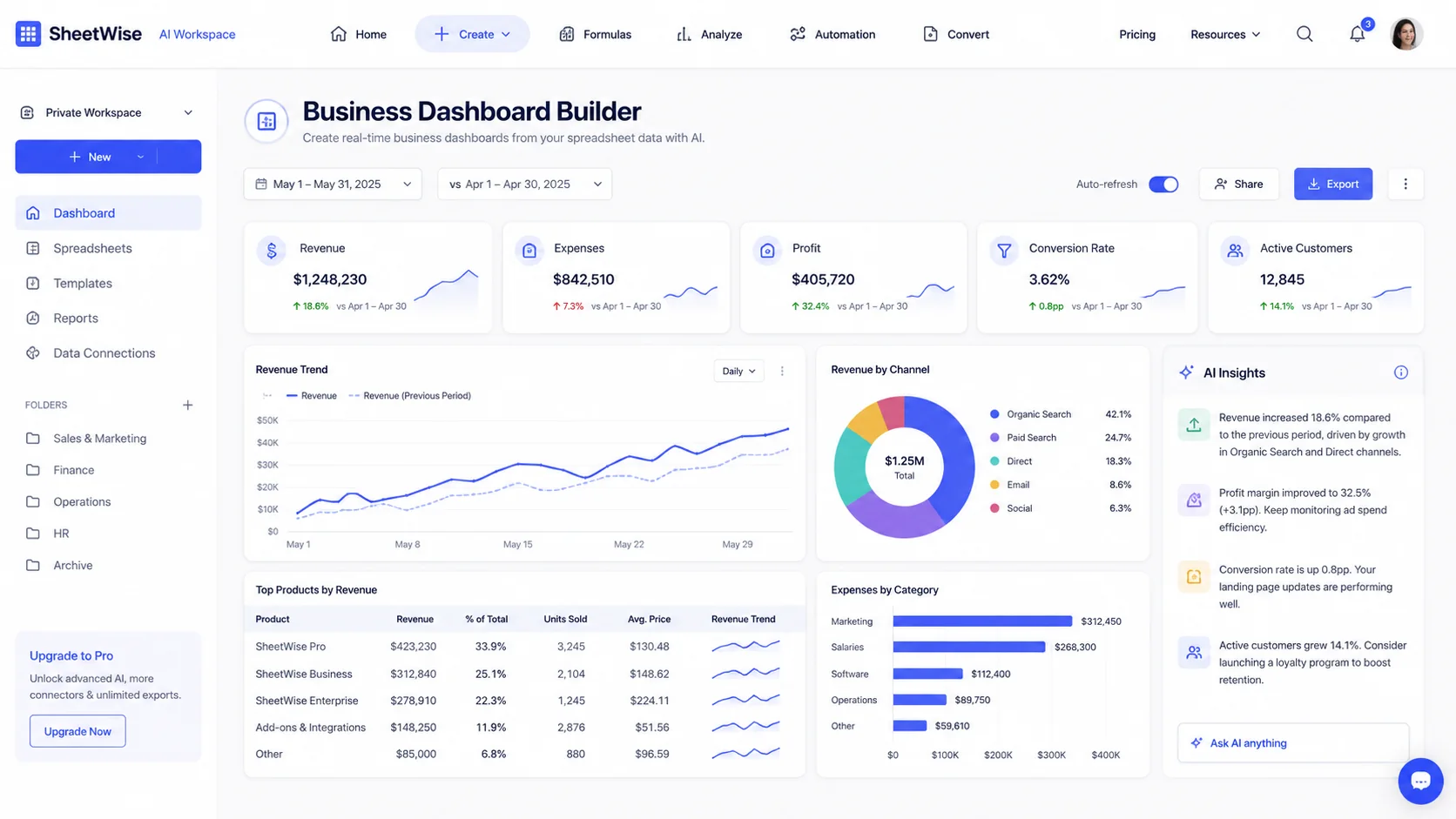Toggle Direct channel in legend
This screenshot has width=1456, height=819.
click(x=1011, y=461)
